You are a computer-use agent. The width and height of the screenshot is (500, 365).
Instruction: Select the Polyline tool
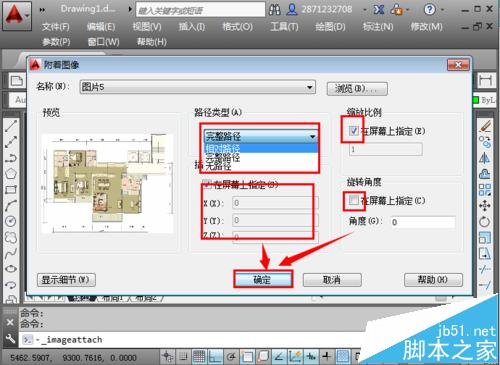[x=11, y=158]
